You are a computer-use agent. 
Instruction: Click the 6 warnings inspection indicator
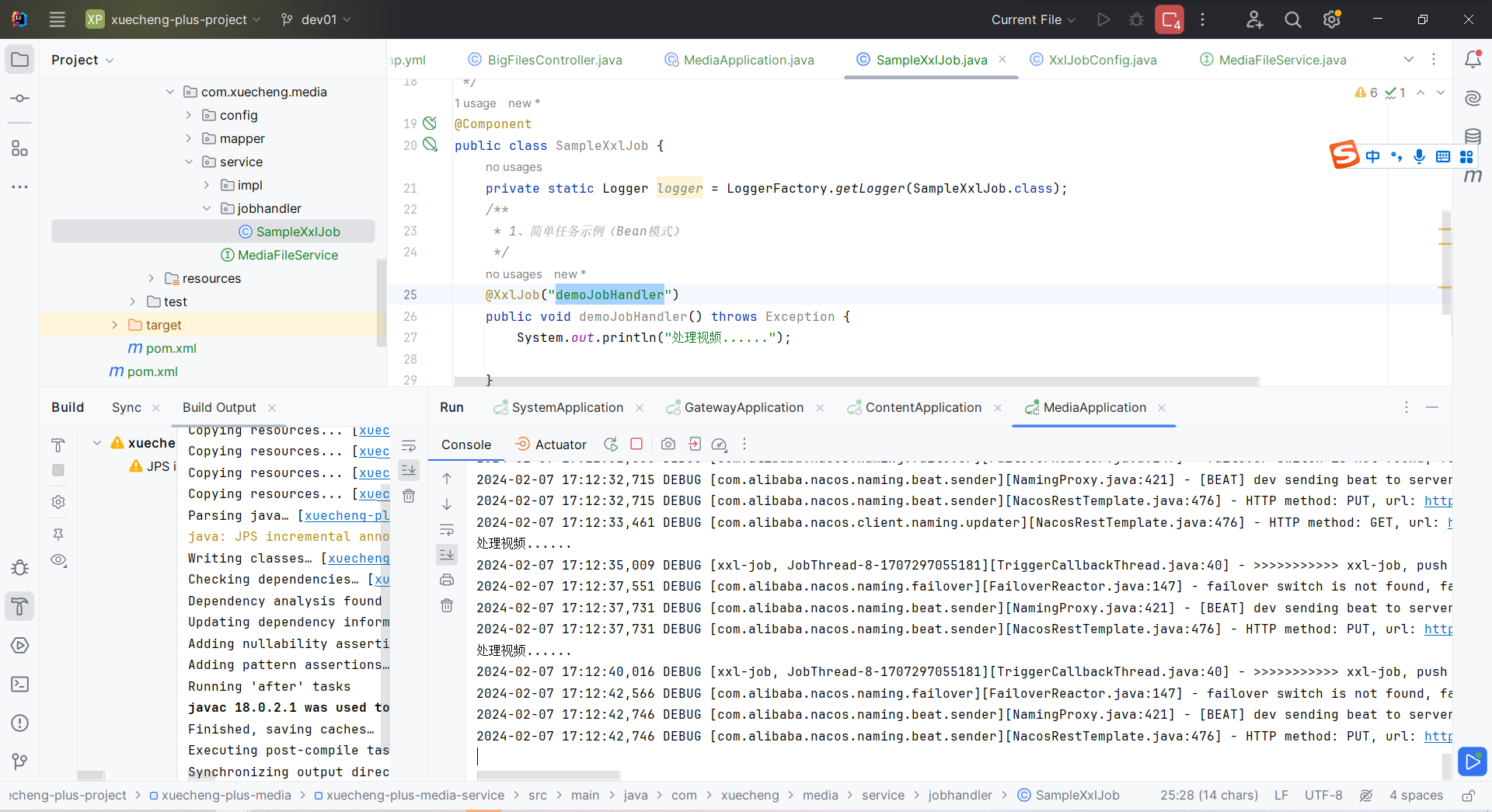click(x=1366, y=92)
